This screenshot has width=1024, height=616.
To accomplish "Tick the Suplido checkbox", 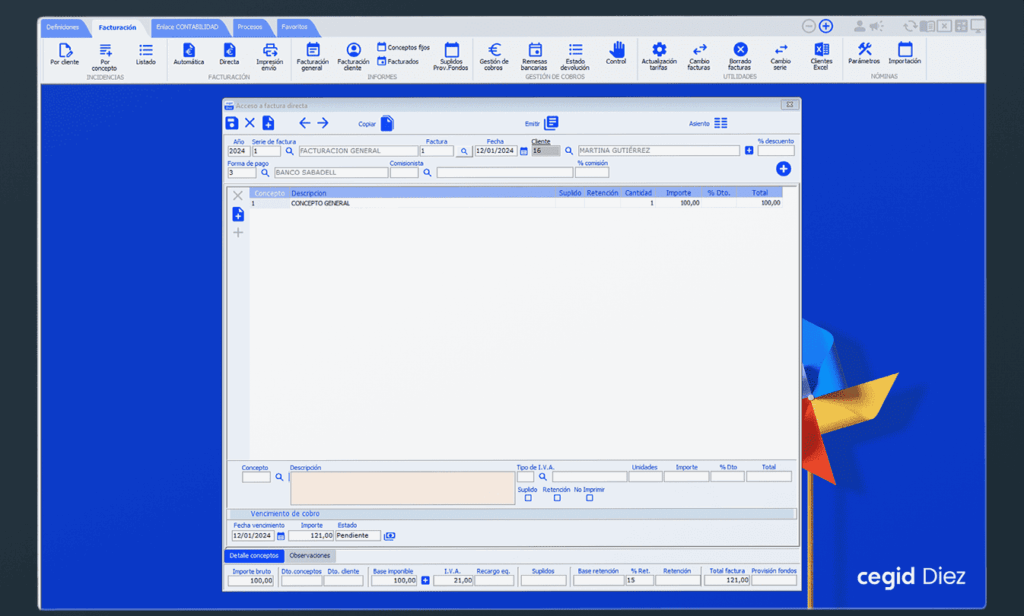I will coord(528,498).
